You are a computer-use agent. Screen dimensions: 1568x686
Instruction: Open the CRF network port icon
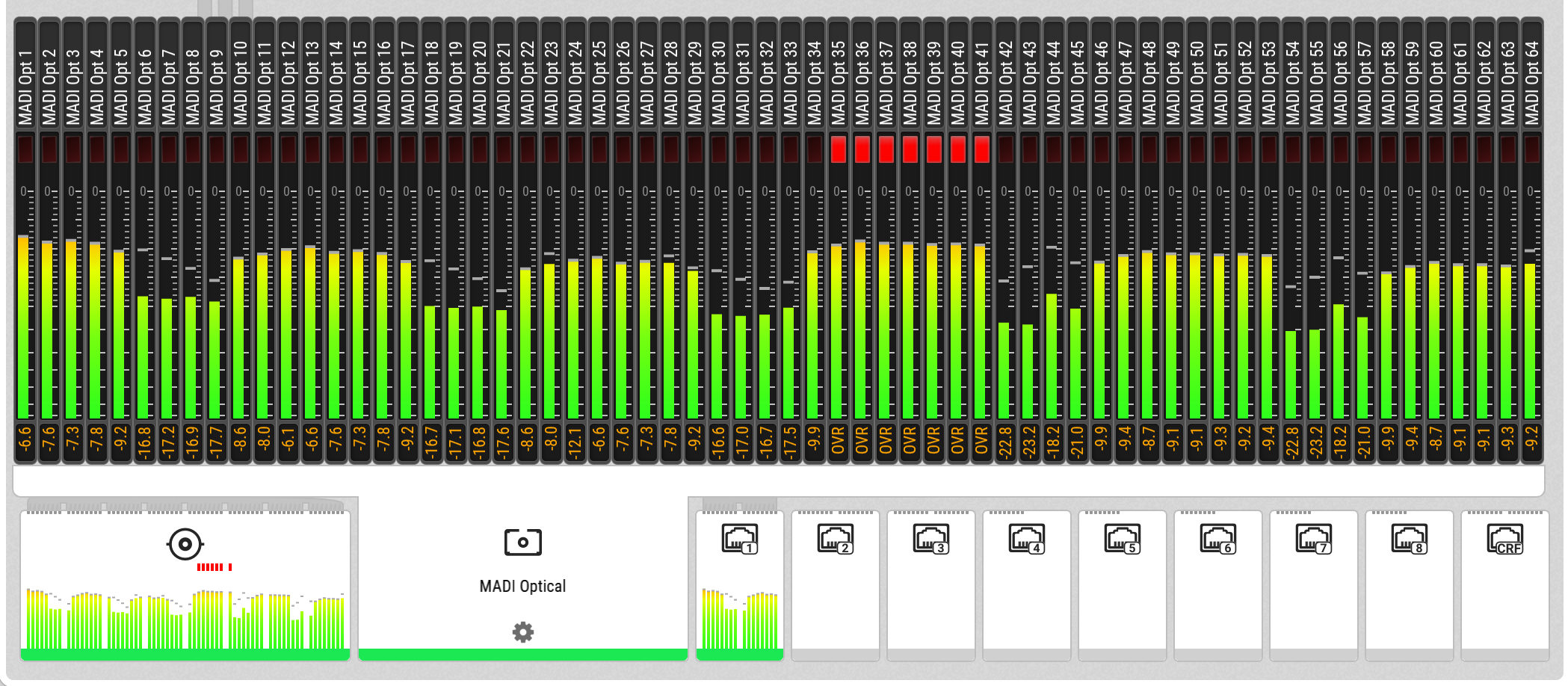pyautogui.click(x=1504, y=539)
